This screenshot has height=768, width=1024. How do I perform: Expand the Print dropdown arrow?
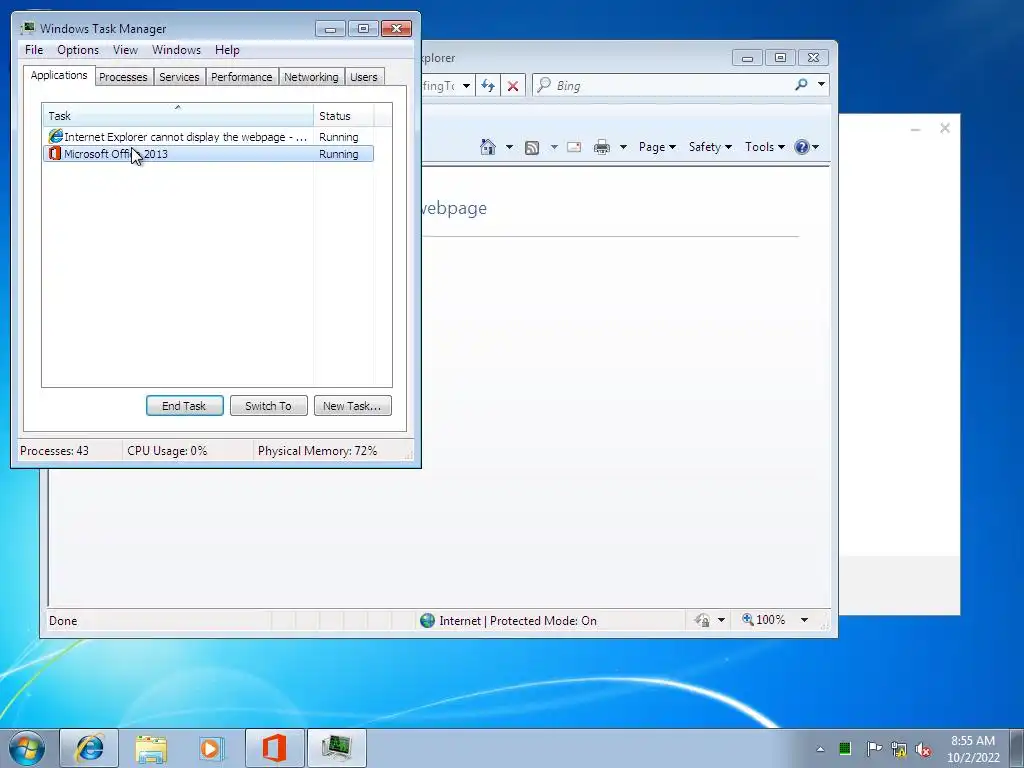point(623,147)
